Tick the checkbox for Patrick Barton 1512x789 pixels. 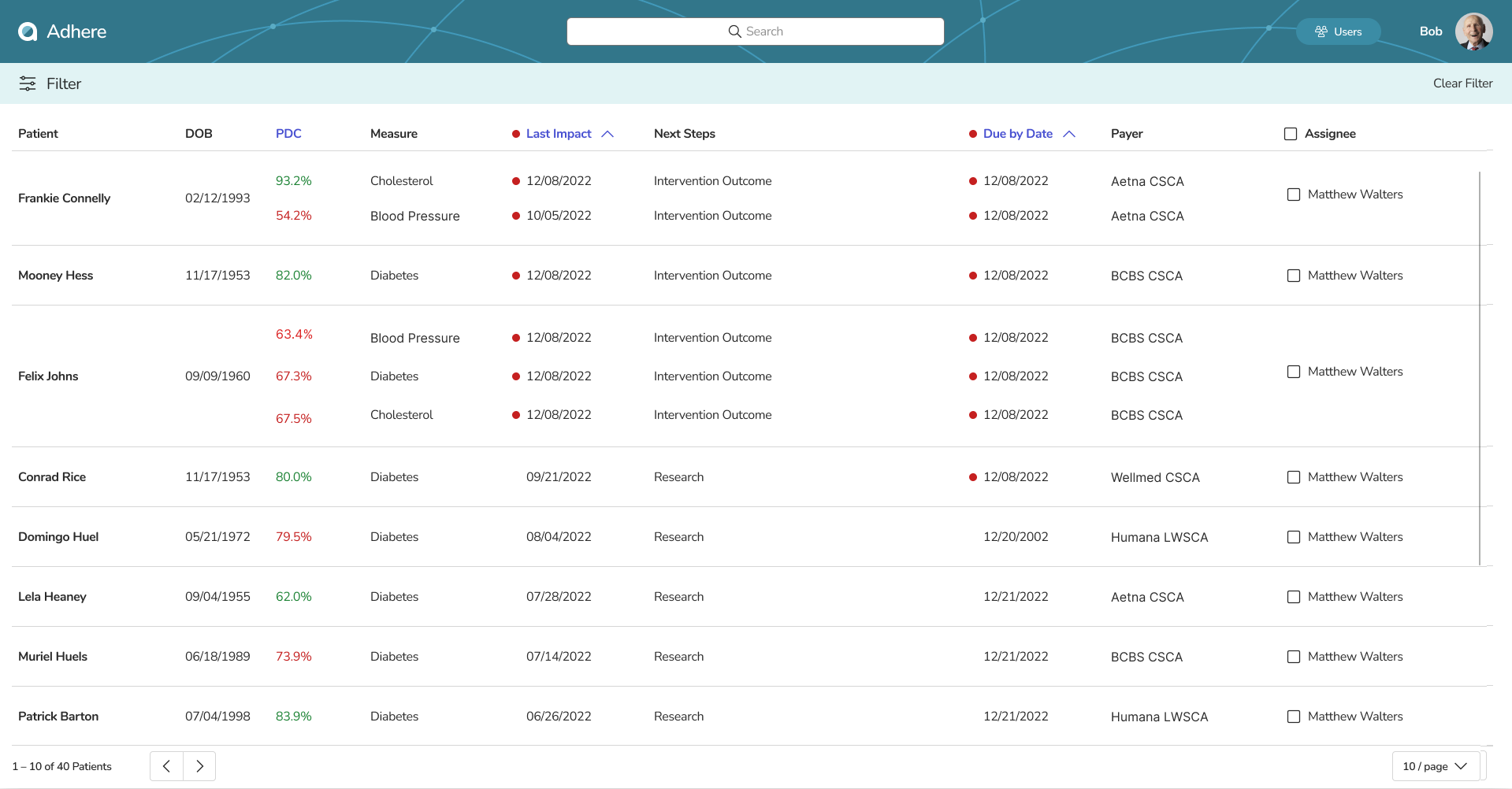pos(1294,717)
